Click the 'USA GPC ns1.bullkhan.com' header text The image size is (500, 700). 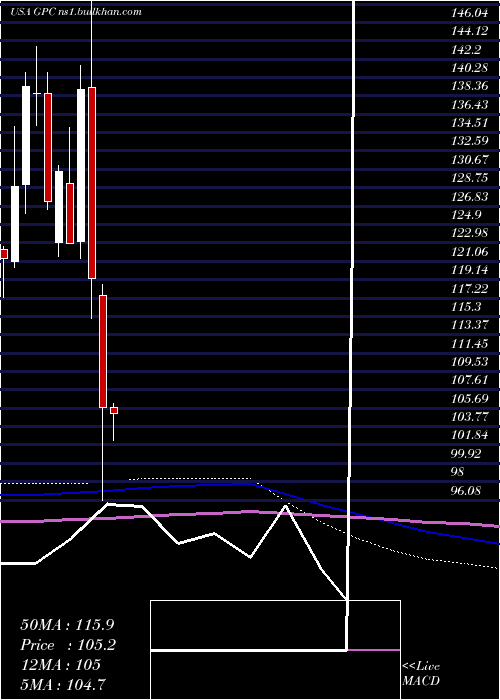[x=75, y=12]
